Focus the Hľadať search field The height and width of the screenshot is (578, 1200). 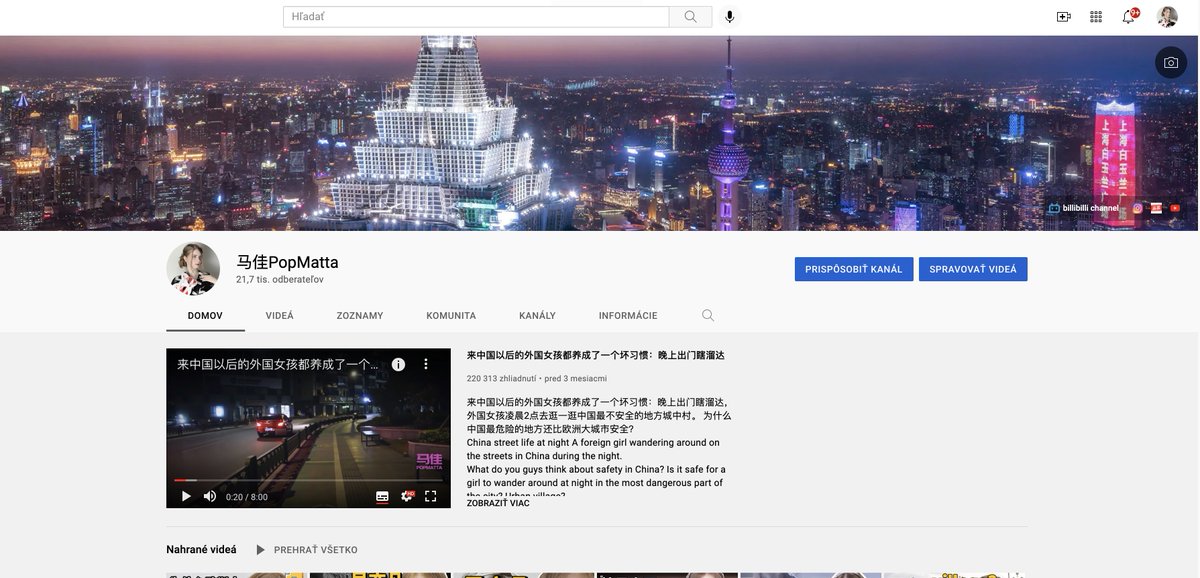476,17
